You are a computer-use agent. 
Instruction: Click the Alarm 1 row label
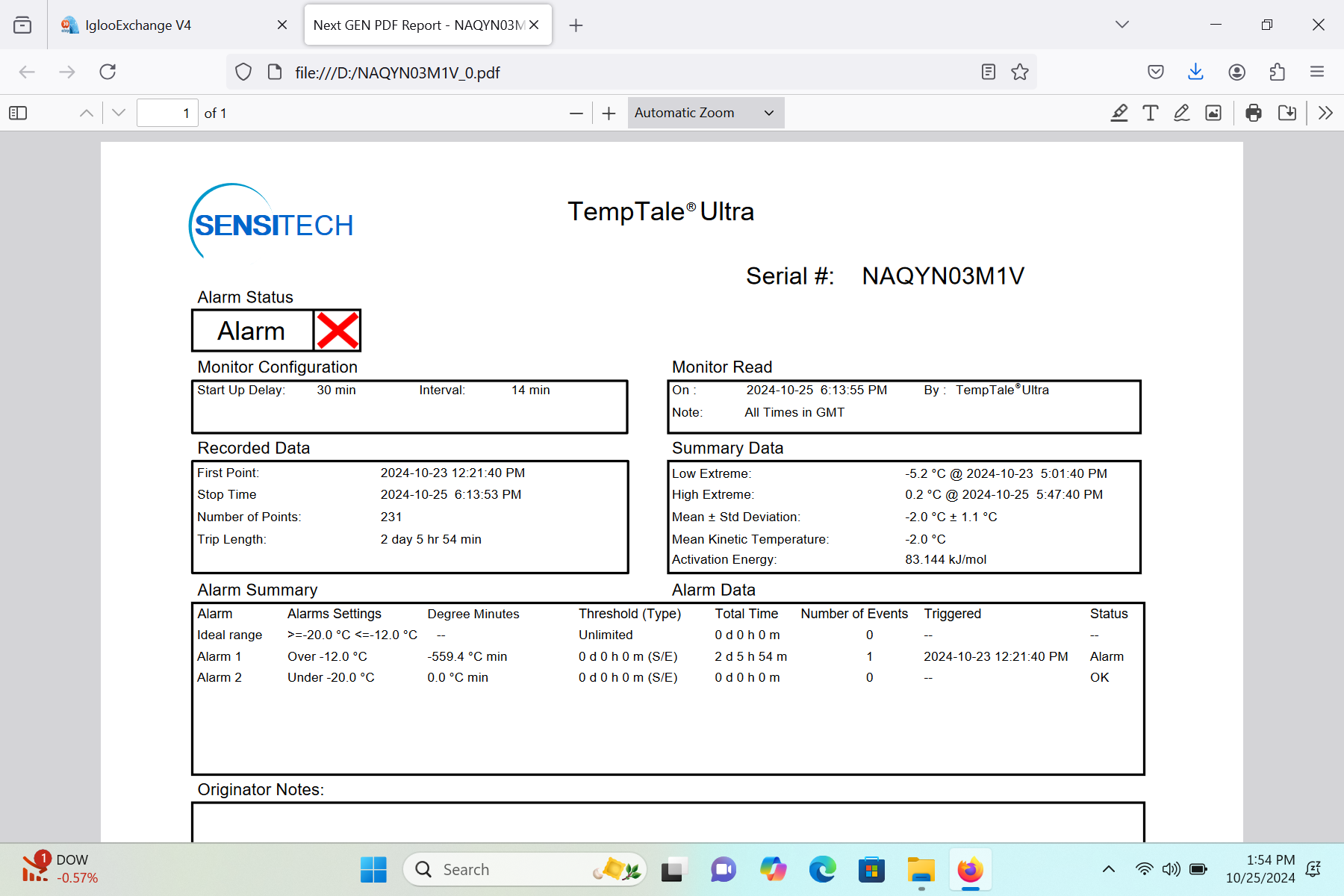(220, 656)
